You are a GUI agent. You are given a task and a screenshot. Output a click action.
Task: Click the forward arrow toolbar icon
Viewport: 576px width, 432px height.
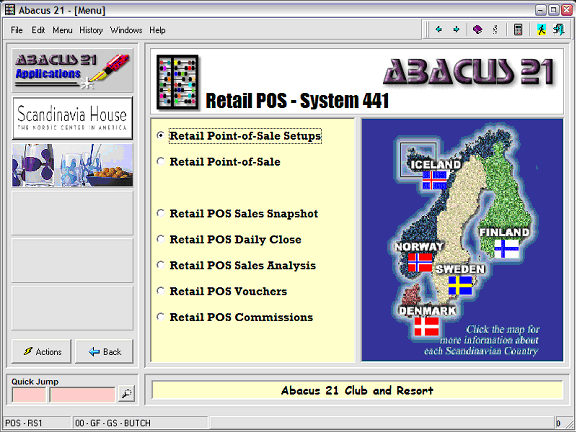pyautogui.click(x=456, y=29)
